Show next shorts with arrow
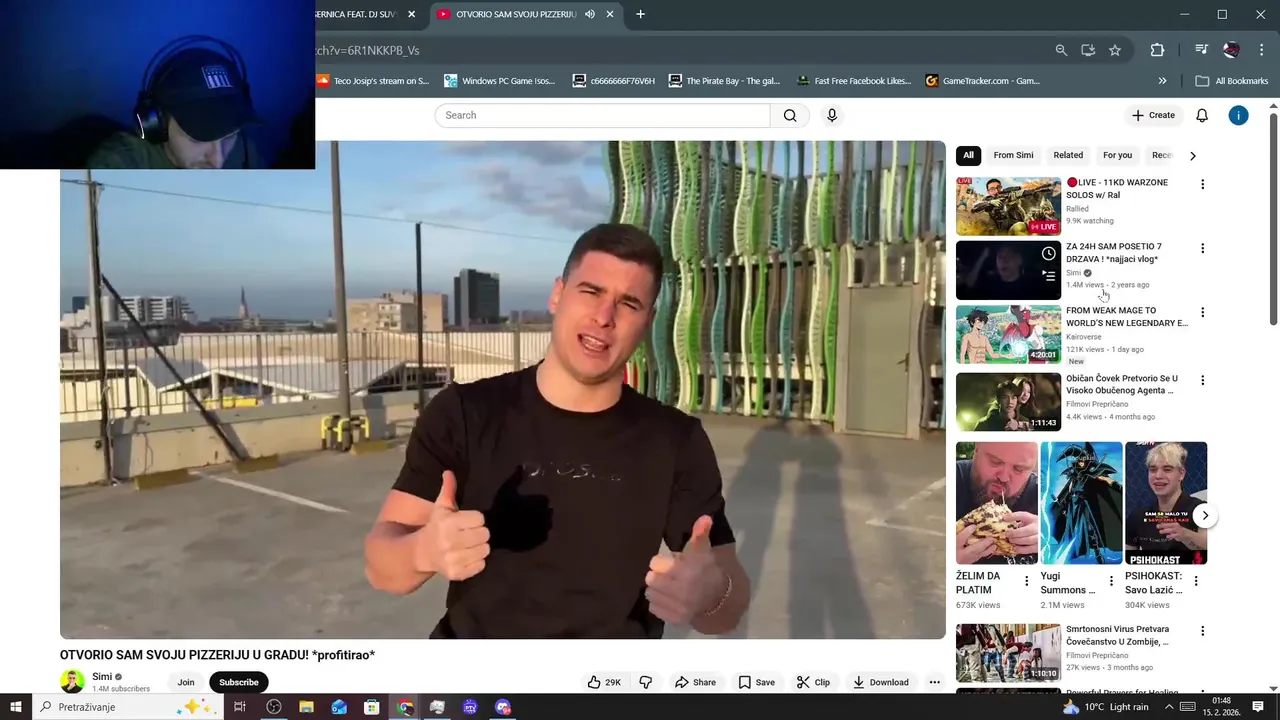Viewport: 1280px width, 720px height. (1205, 515)
